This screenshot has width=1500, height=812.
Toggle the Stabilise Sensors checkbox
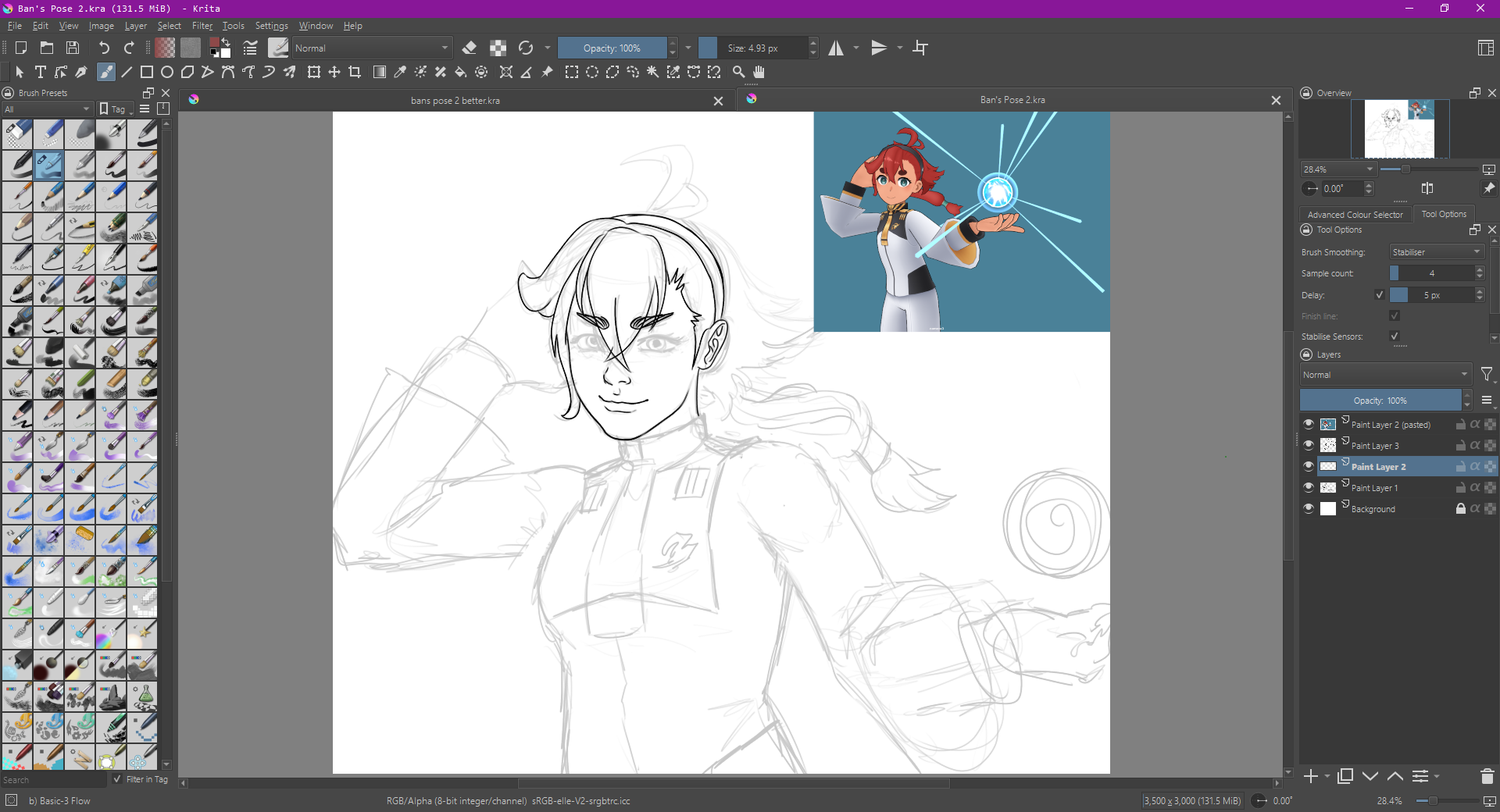[x=1395, y=337]
